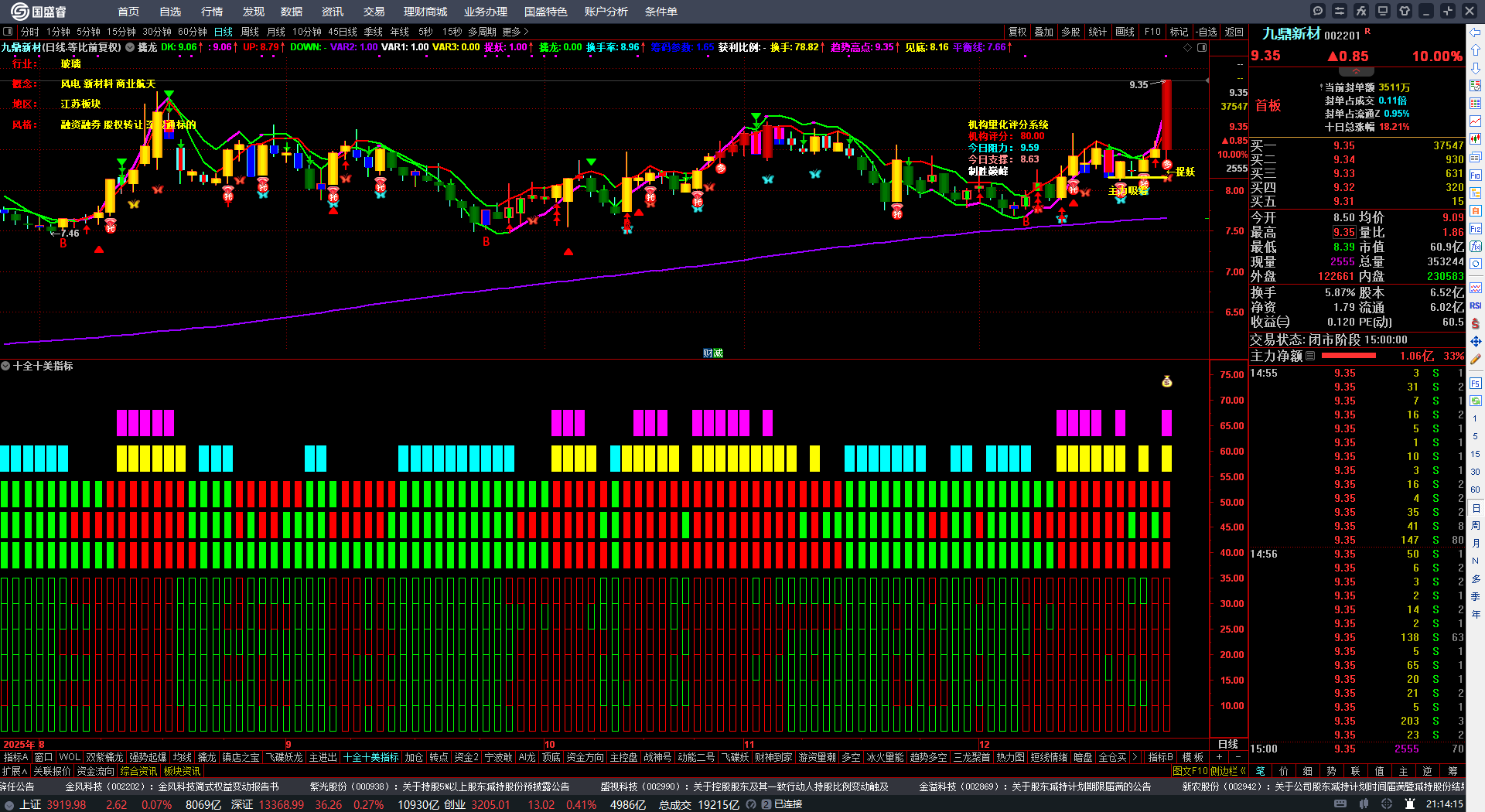Switch right panel to 笔 tick view
The image size is (1485, 812).
pos(1261,771)
